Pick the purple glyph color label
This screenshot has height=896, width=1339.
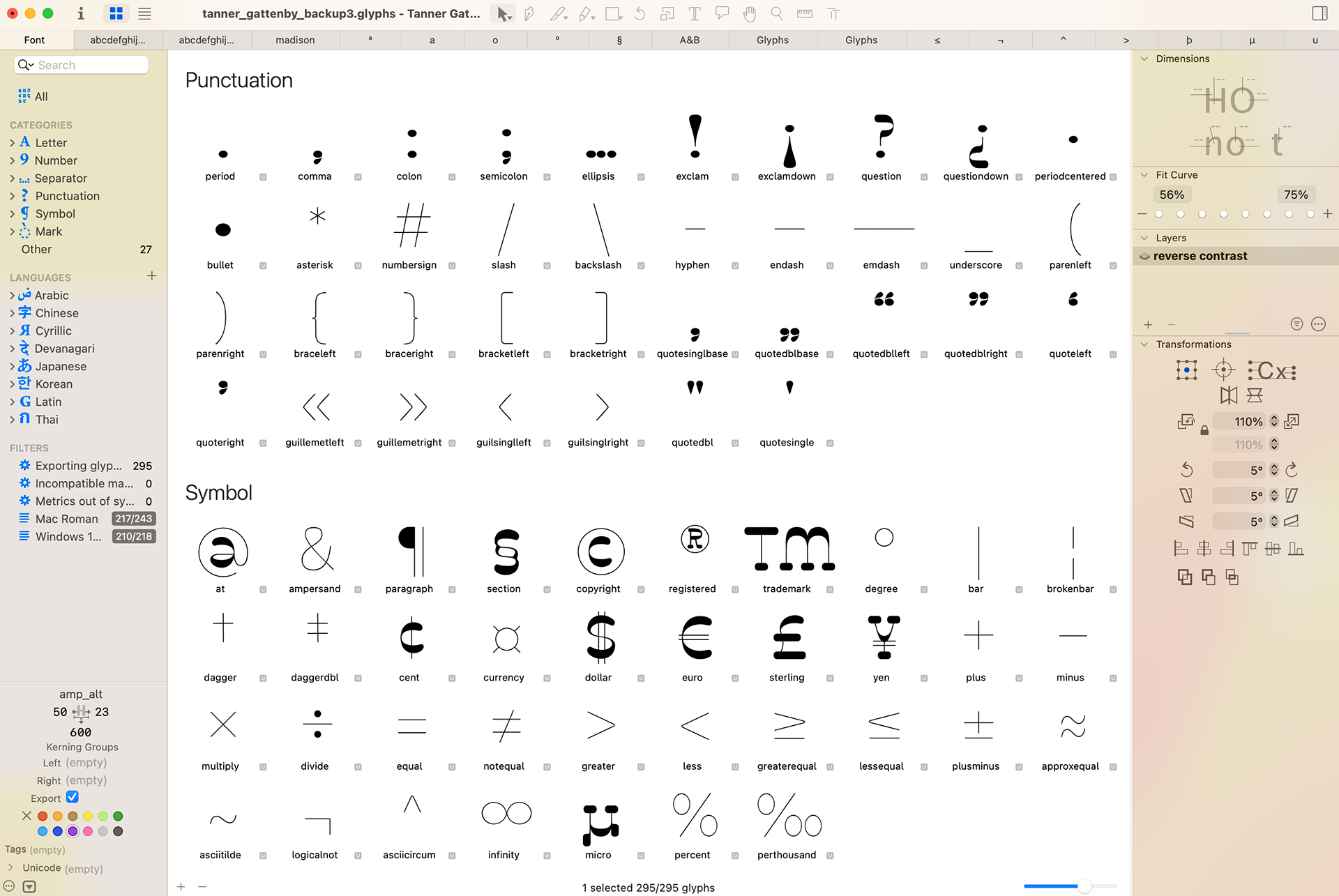(x=73, y=831)
